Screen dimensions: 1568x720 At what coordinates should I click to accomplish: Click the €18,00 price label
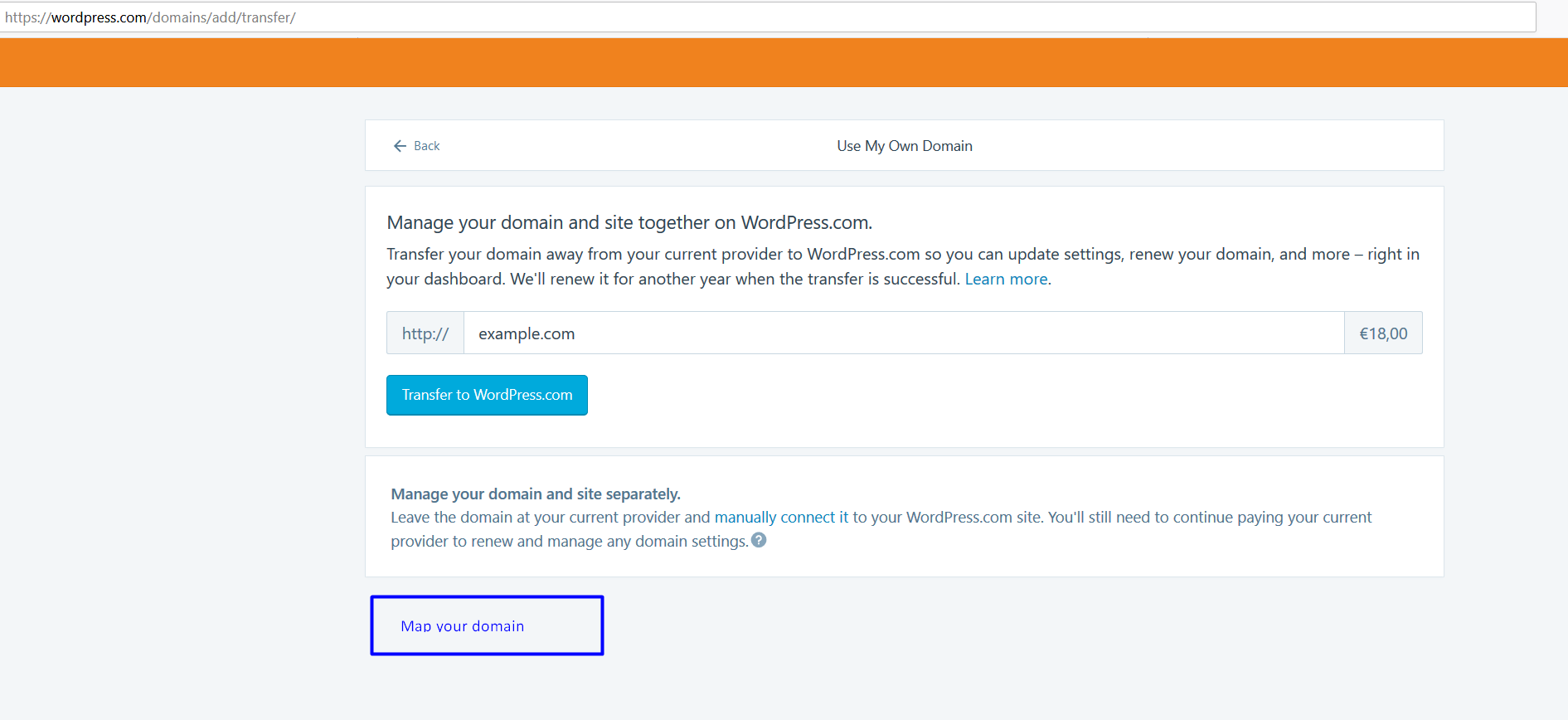1383,333
